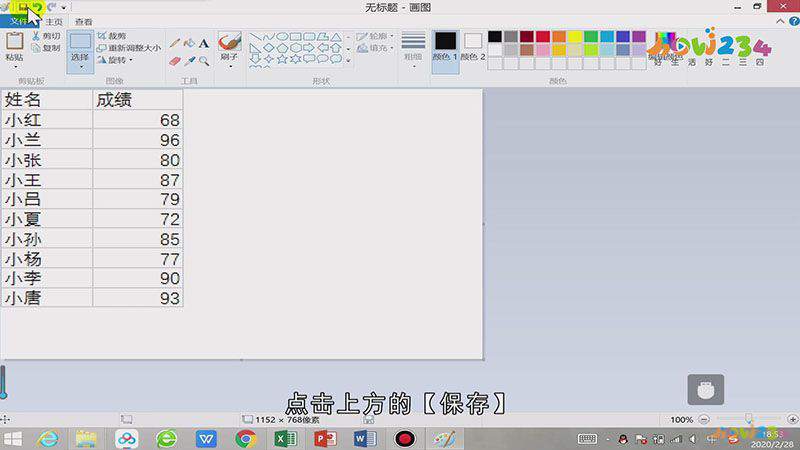Screen dimensions: 800x450
Task: Click the 刷子 (Brushes) icon
Action: point(230,41)
